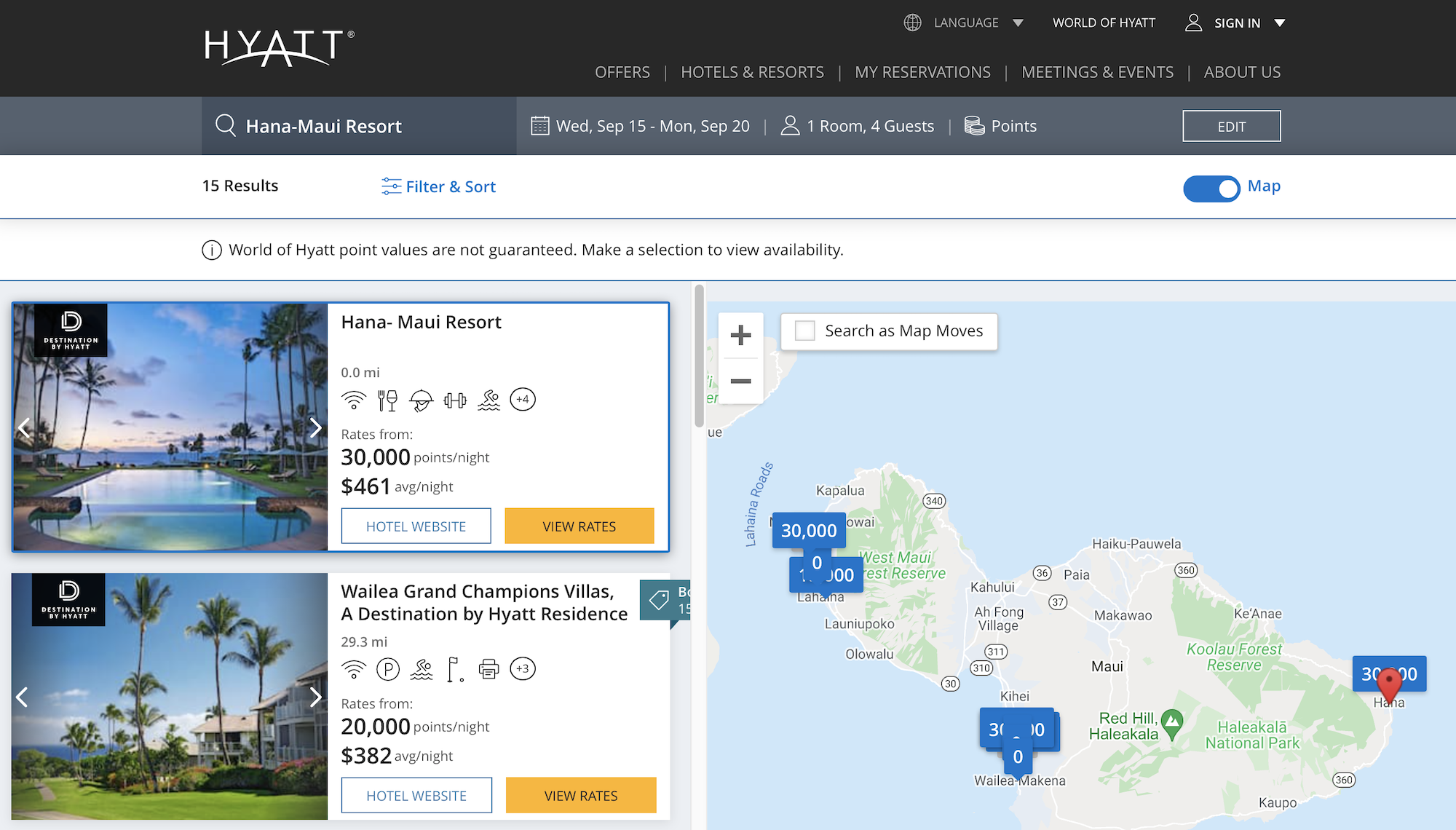Click the 30,000 map marker near Kihei
The height and width of the screenshot is (830, 1456).
pyautogui.click(x=1017, y=729)
